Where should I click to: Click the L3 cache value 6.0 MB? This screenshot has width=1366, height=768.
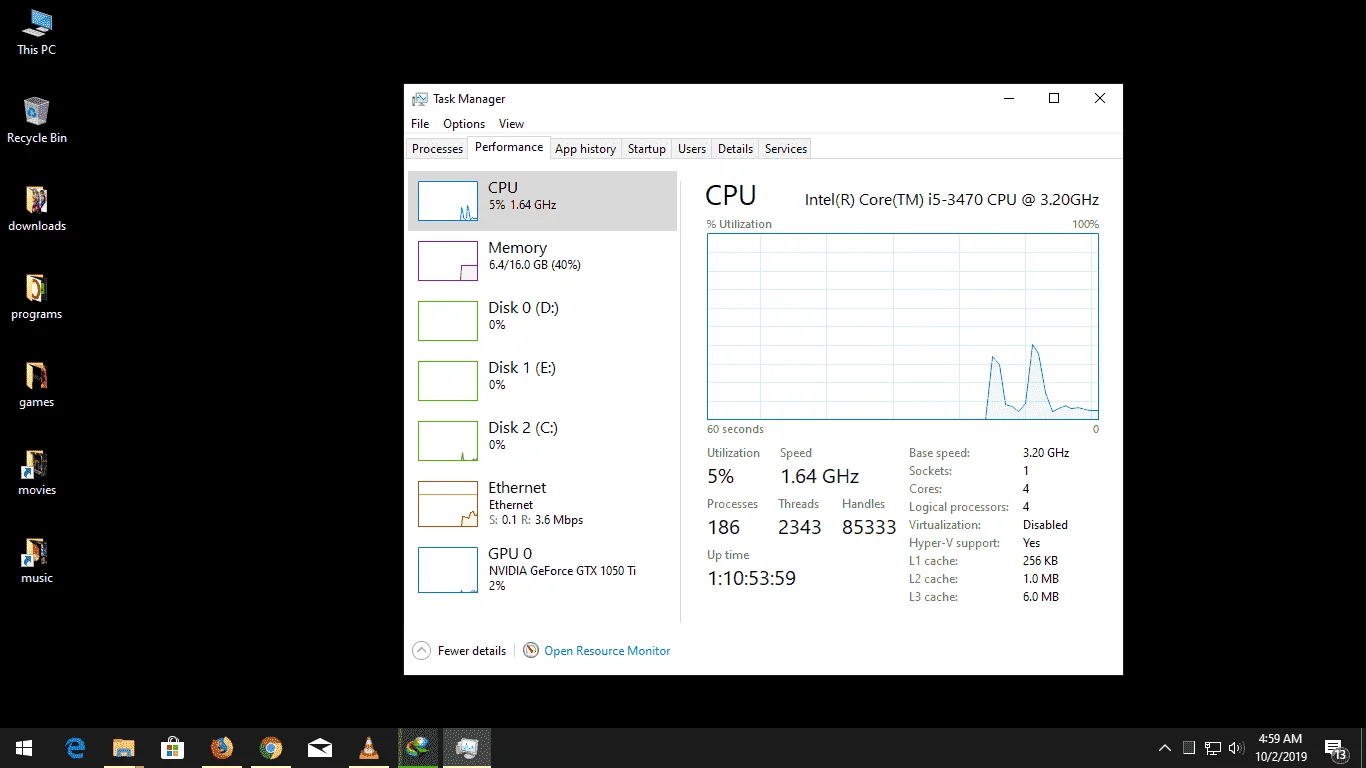point(1040,597)
